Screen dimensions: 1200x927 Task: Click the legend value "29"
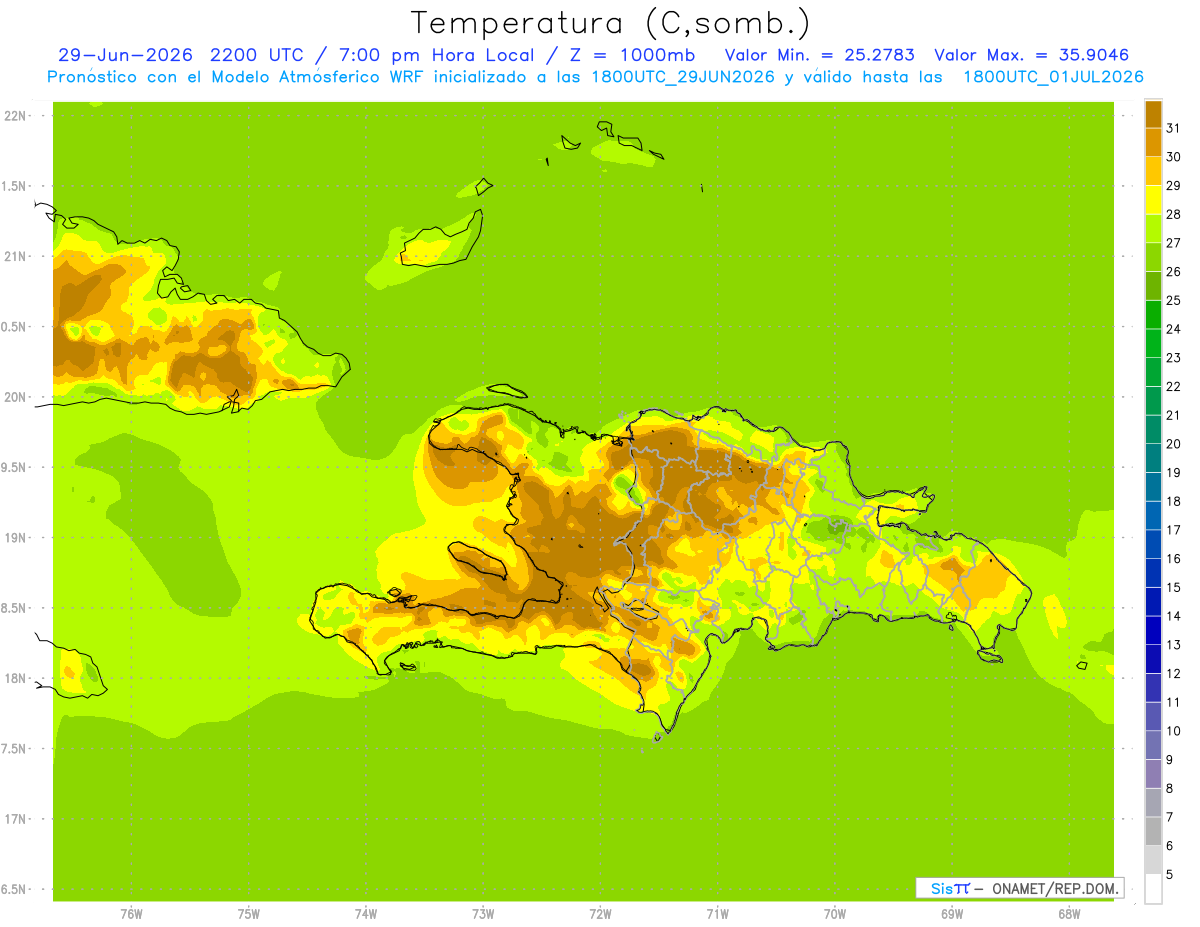point(1174,186)
